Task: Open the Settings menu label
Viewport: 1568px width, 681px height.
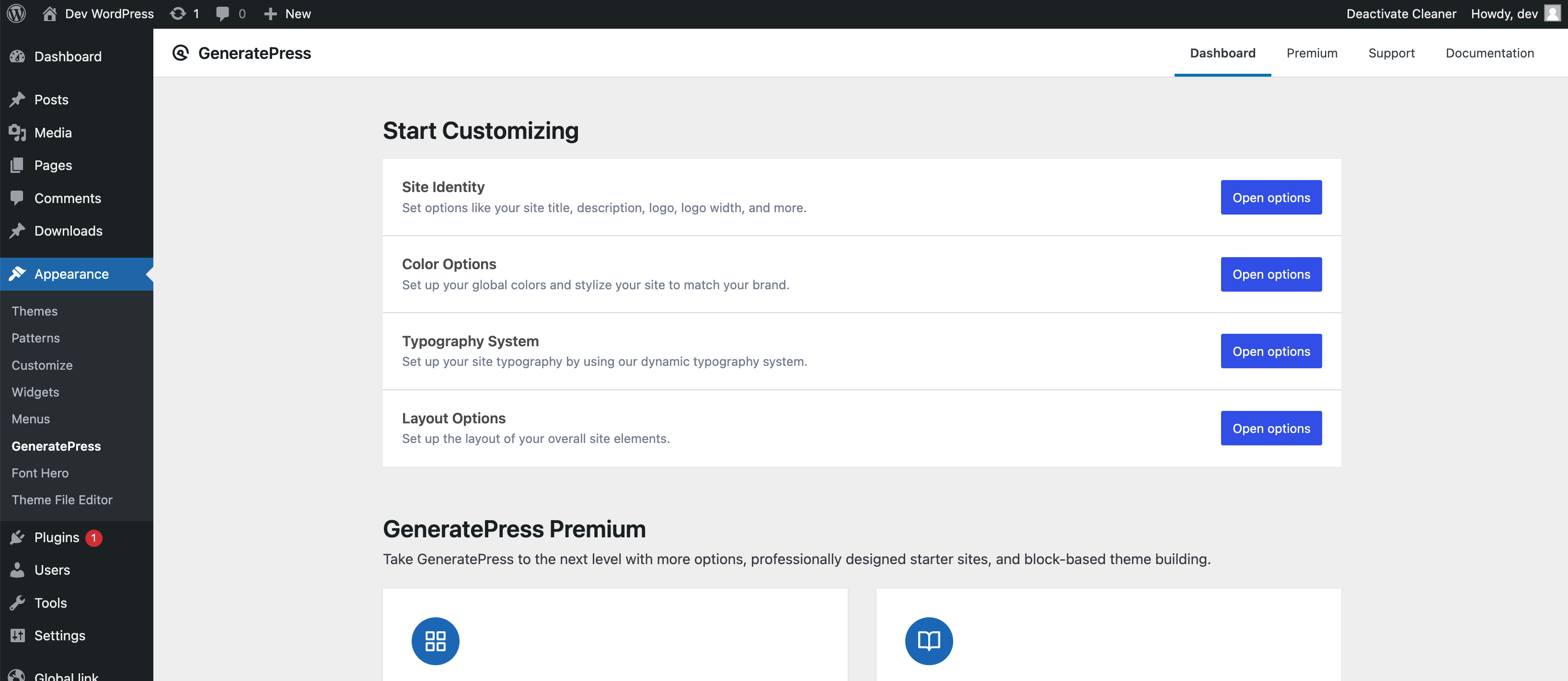Action: tap(59, 636)
